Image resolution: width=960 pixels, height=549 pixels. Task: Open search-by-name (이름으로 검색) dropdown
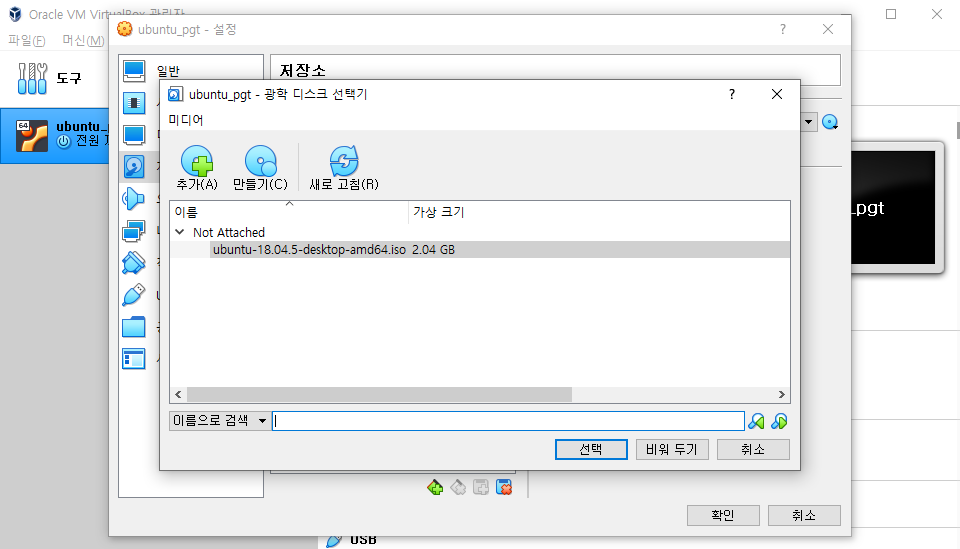pyautogui.click(x=219, y=420)
